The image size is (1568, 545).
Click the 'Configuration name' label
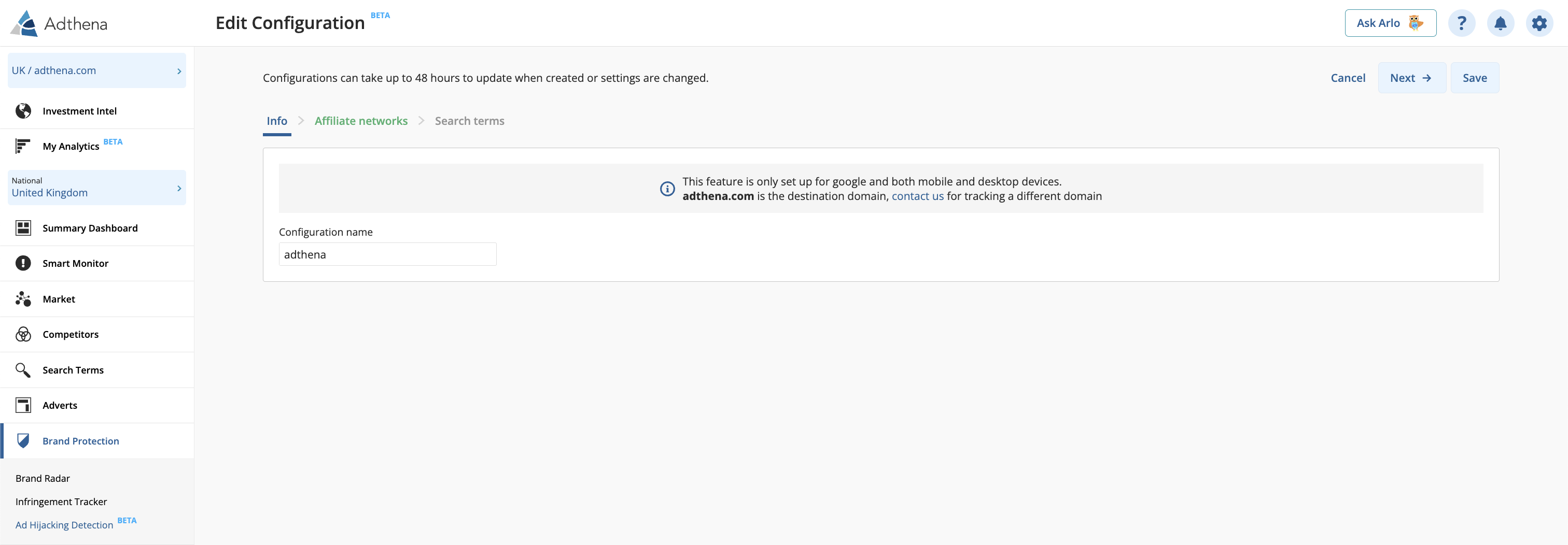326,232
